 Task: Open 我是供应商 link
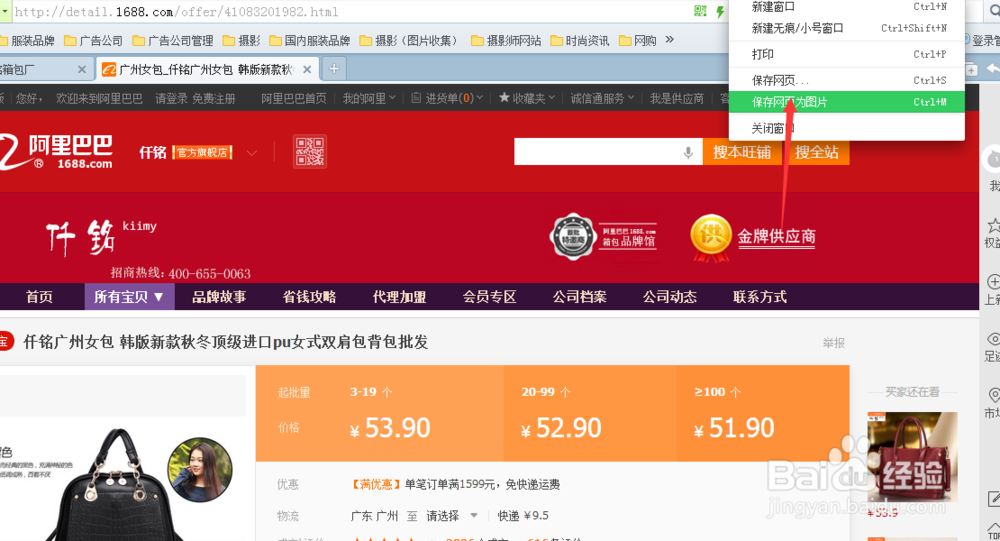click(x=677, y=98)
